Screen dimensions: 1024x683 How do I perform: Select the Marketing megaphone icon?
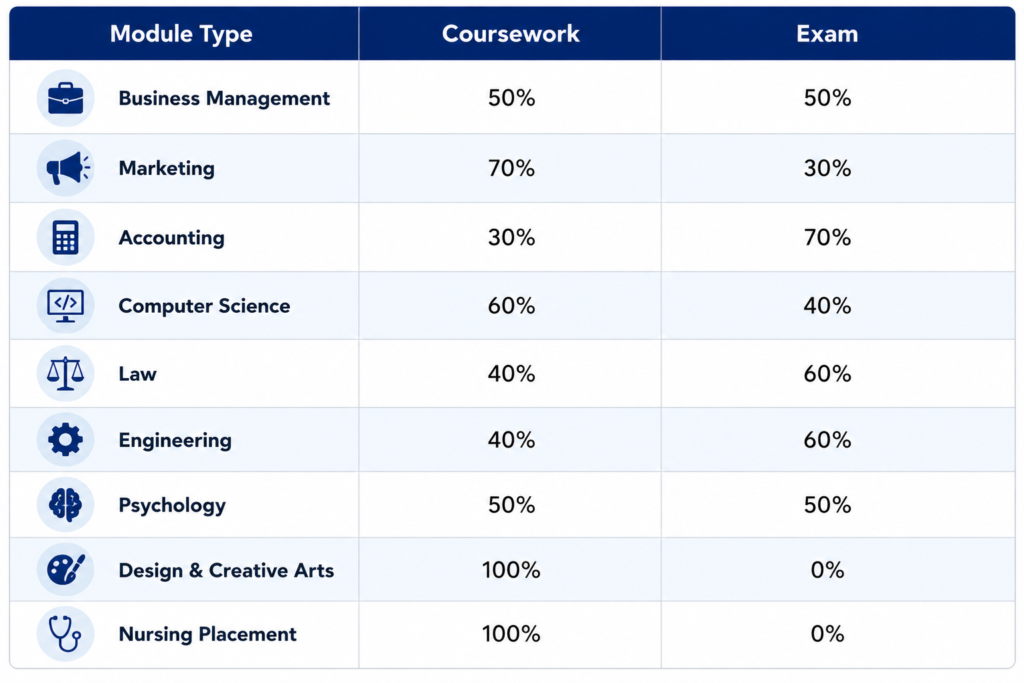pyautogui.click(x=65, y=168)
